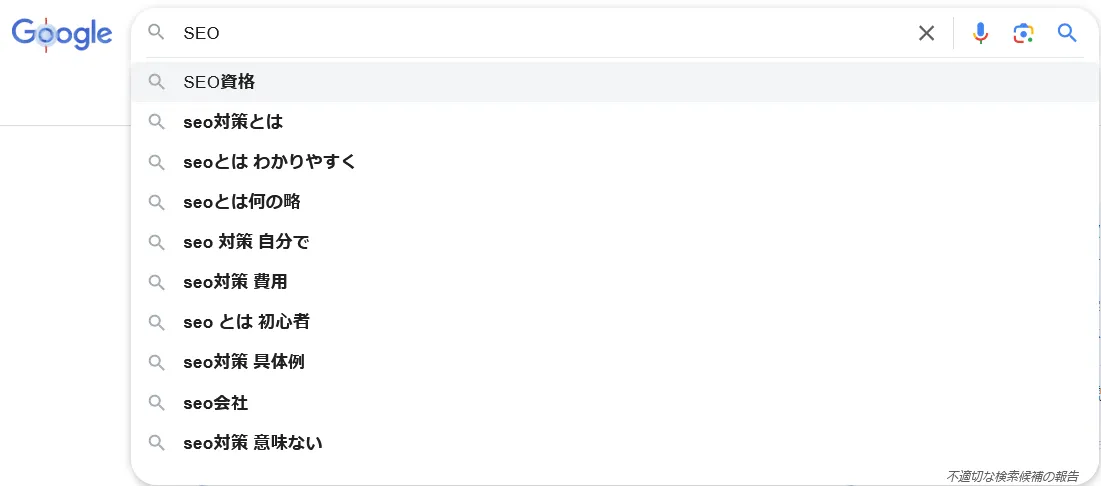The image size is (1101, 486).
Task: Select the seo 対策 自分で suggestion
Action: click(615, 242)
